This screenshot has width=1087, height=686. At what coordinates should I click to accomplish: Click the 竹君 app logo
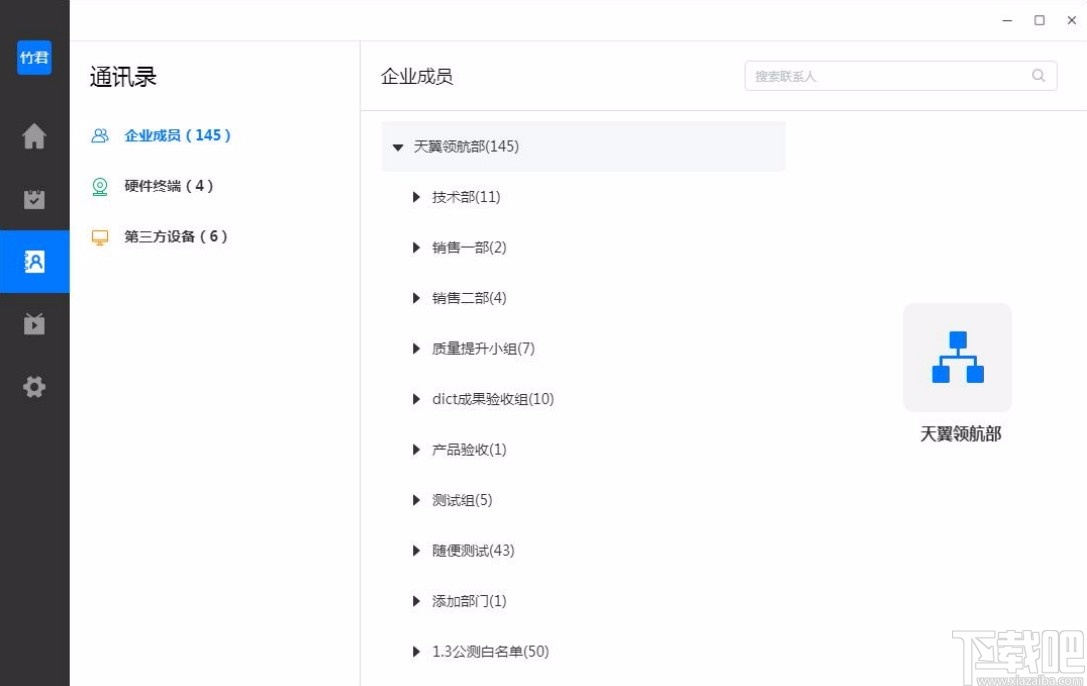[34, 58]
